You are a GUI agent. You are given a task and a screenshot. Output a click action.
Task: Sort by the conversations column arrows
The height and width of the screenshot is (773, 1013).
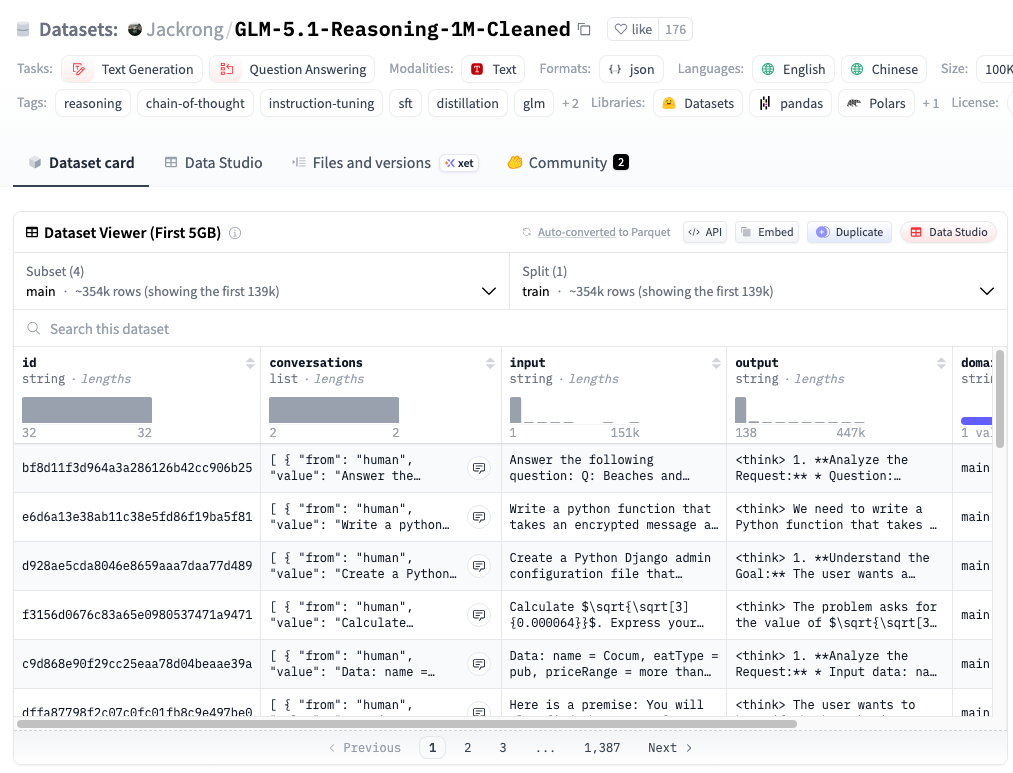[x=490, y=363]
